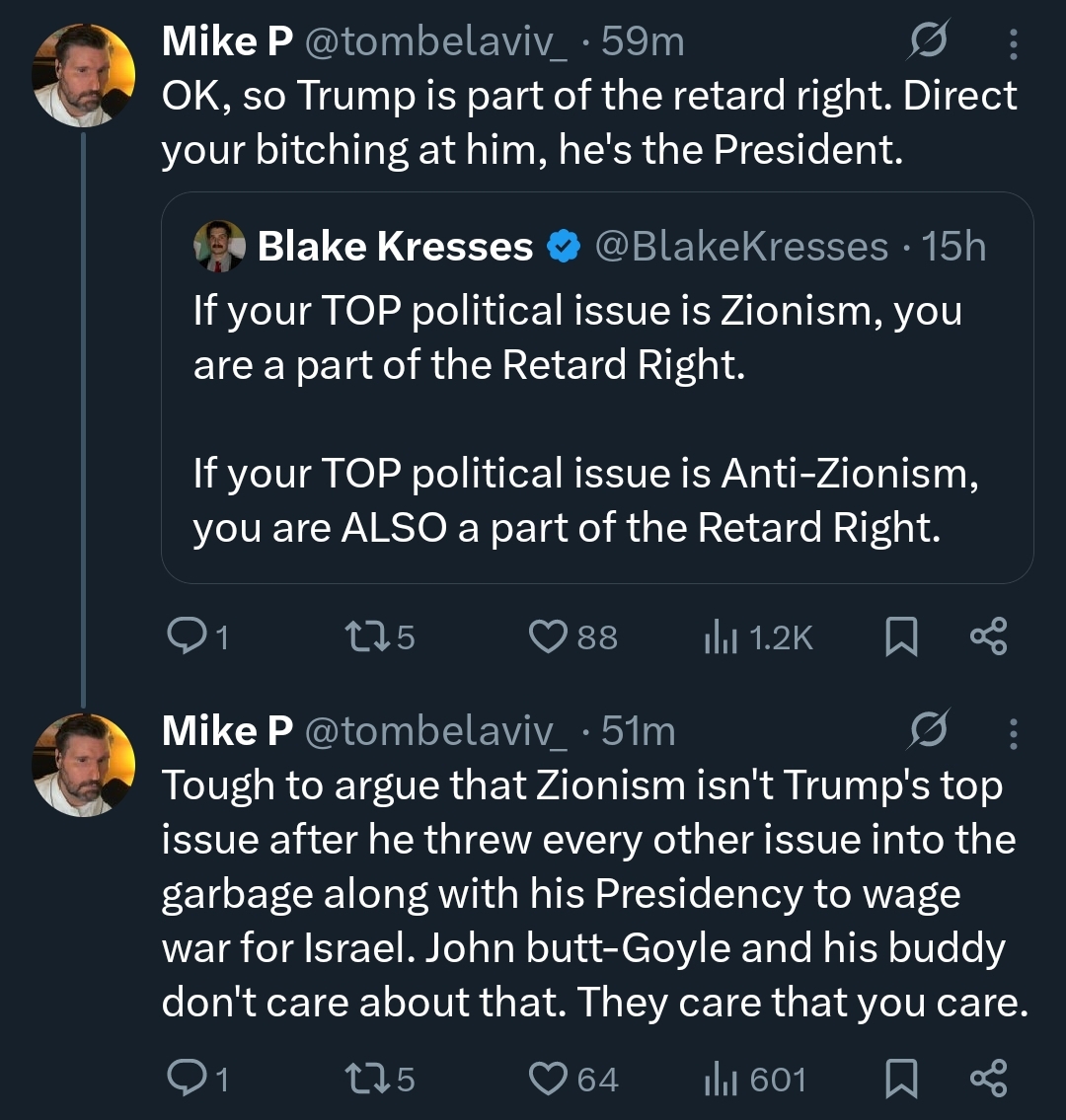This screenshot has width=1066, height=1120.
Task: Open the @tombelaviv_ handle on the first tweet
Action: (436, 41)
